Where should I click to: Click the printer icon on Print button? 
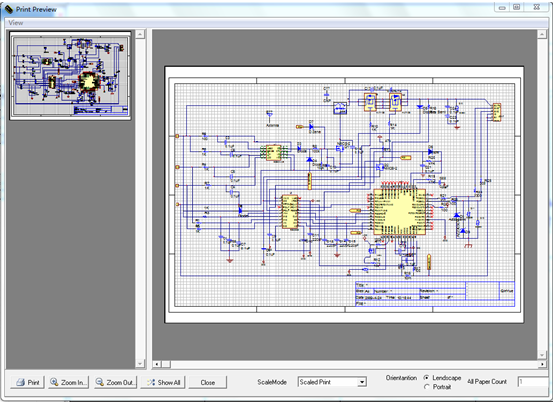pyautogui.click(x=21, y=382)
